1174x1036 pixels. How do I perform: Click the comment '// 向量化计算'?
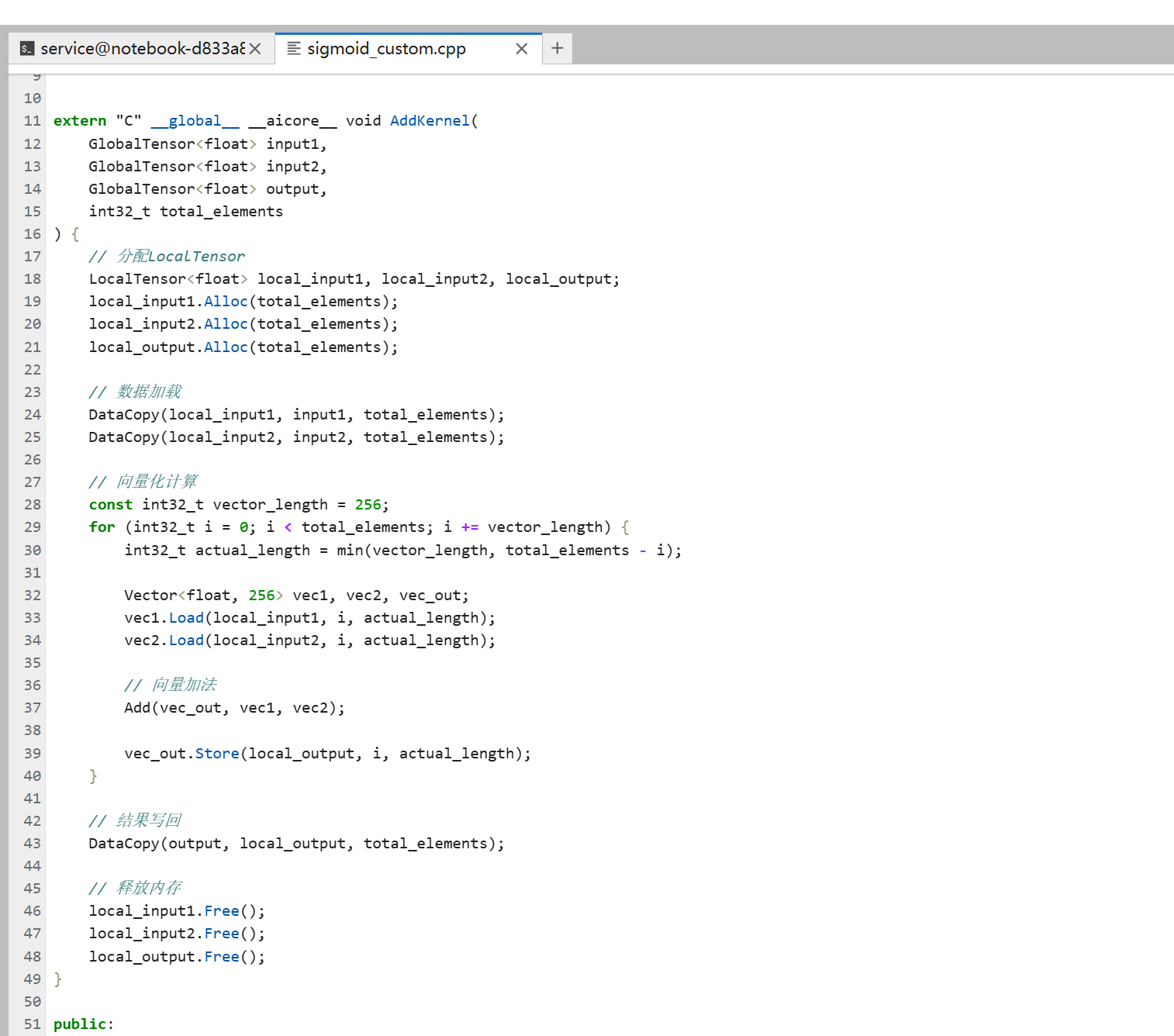coord(143,482)
